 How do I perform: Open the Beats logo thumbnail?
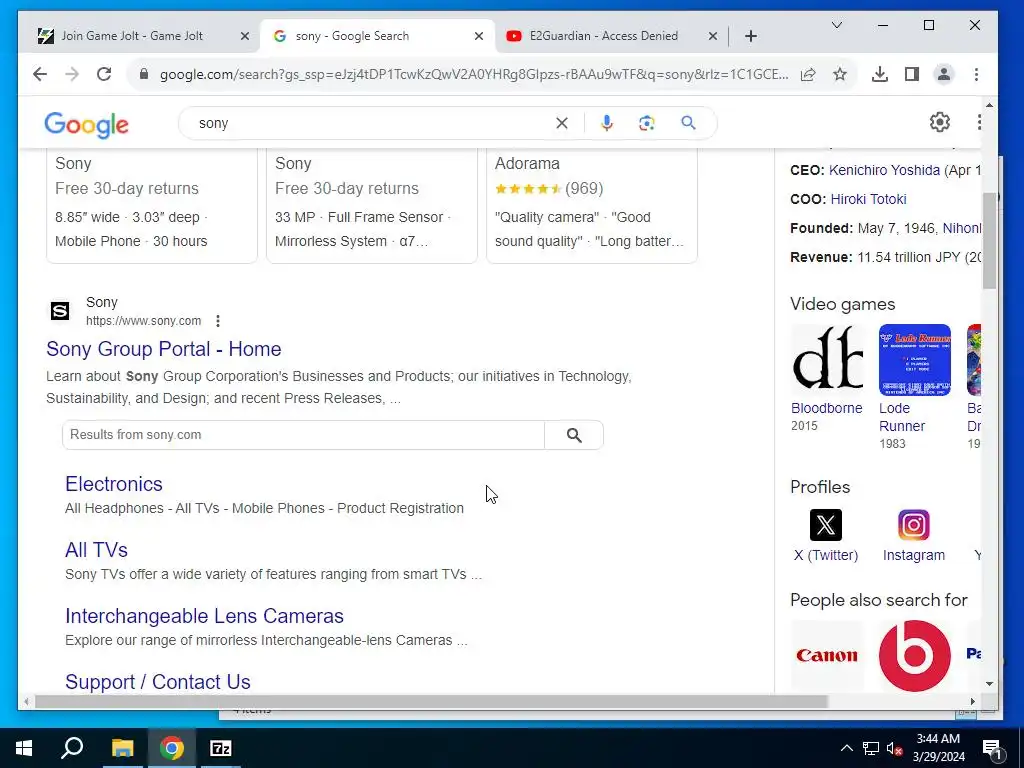click(x=915, y=655)
